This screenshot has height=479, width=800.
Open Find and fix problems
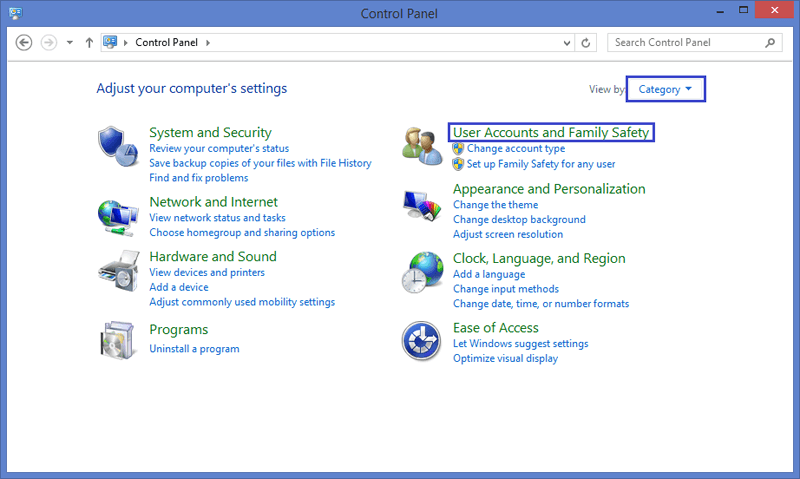click(x=198, y=178)
